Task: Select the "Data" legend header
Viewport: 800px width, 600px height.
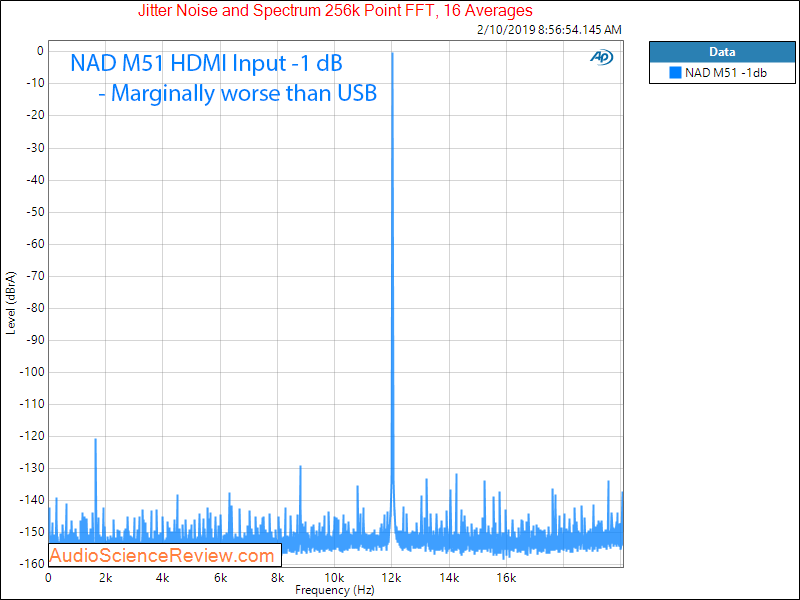Action: tap(722, 52)
